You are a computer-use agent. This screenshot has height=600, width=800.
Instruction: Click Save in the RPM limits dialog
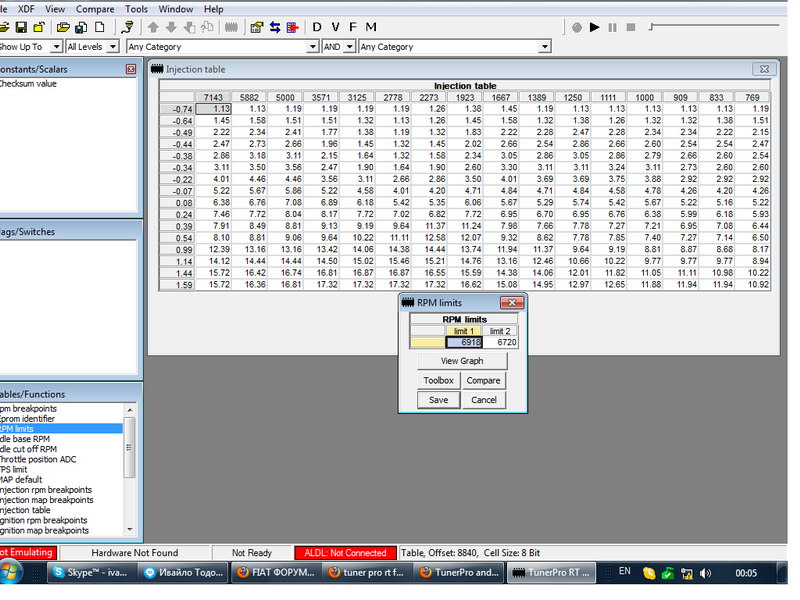(438, 400)
